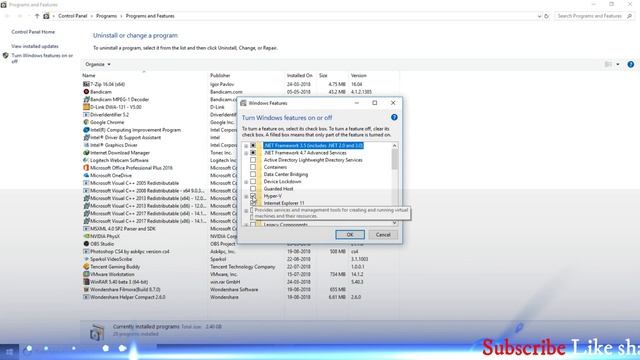Viewport: 640px width, 360px height.
Task: Click the Microsoft OneDrive cloud icon
Action: pyautogui.click(x=86, y=176)
